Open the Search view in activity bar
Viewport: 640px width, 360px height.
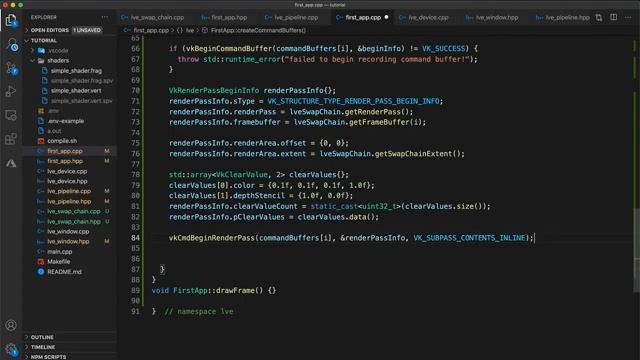click(11, 44)
